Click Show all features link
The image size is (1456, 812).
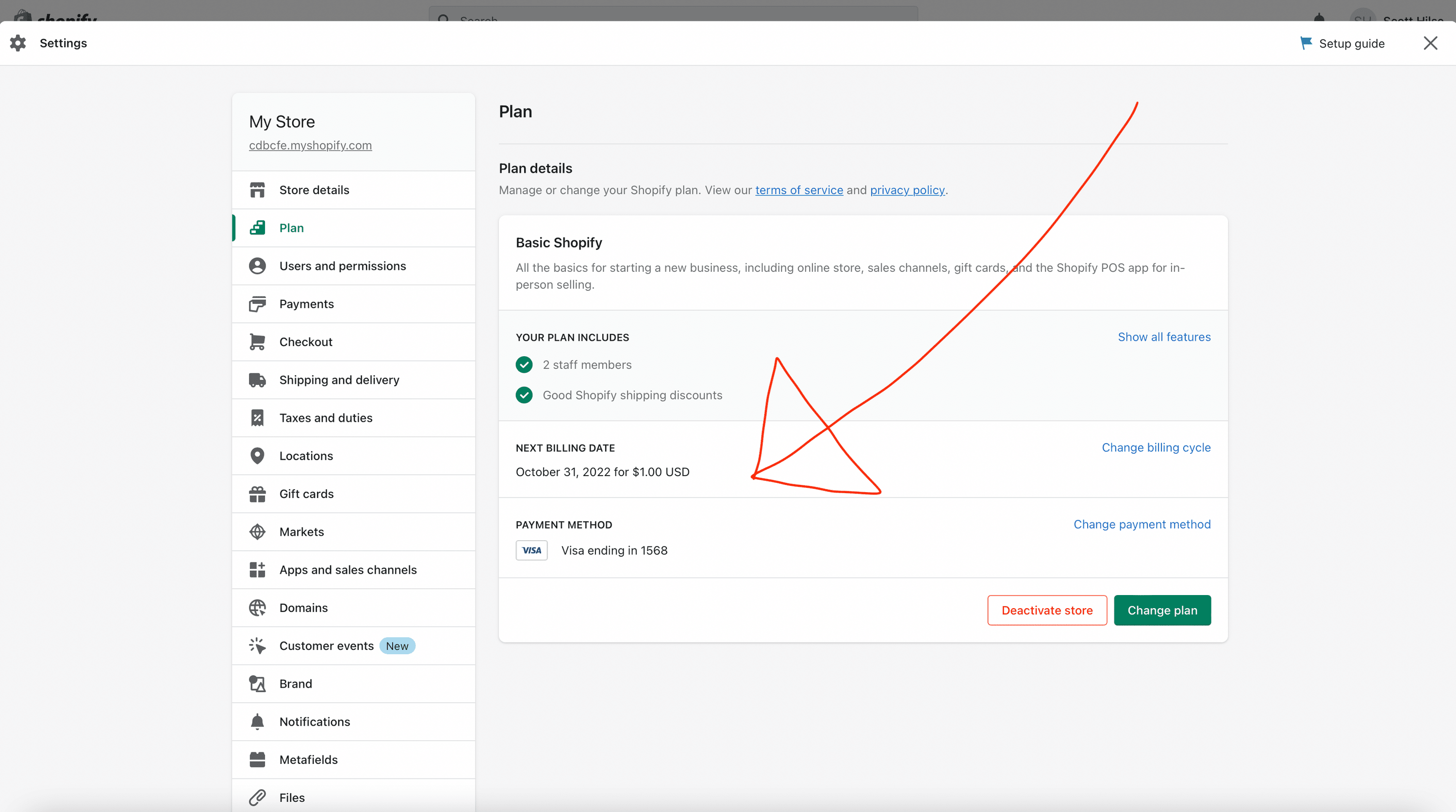[x=1164, y=337]
